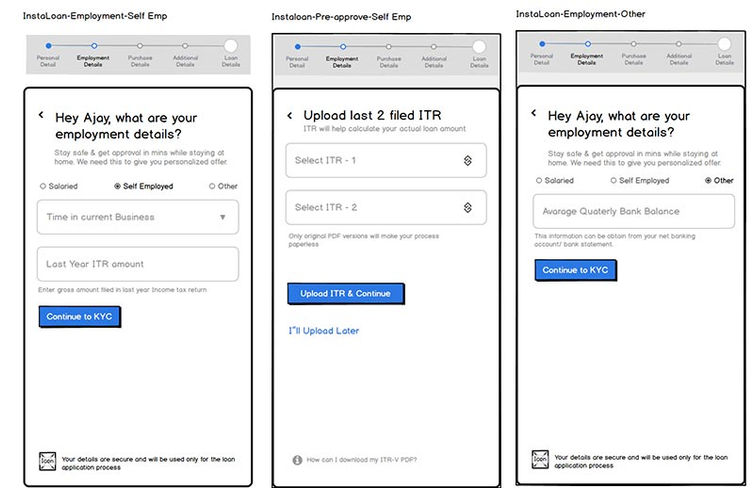The height and width of the screenshot is (488, 754).
Task: Click info icon beside ITR-V PDF download help
Action: coord(297,460)
